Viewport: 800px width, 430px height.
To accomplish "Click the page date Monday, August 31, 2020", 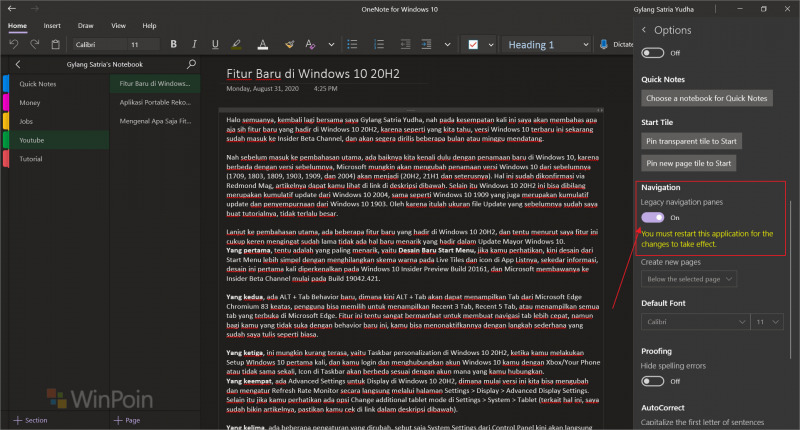I will [262, 89].
